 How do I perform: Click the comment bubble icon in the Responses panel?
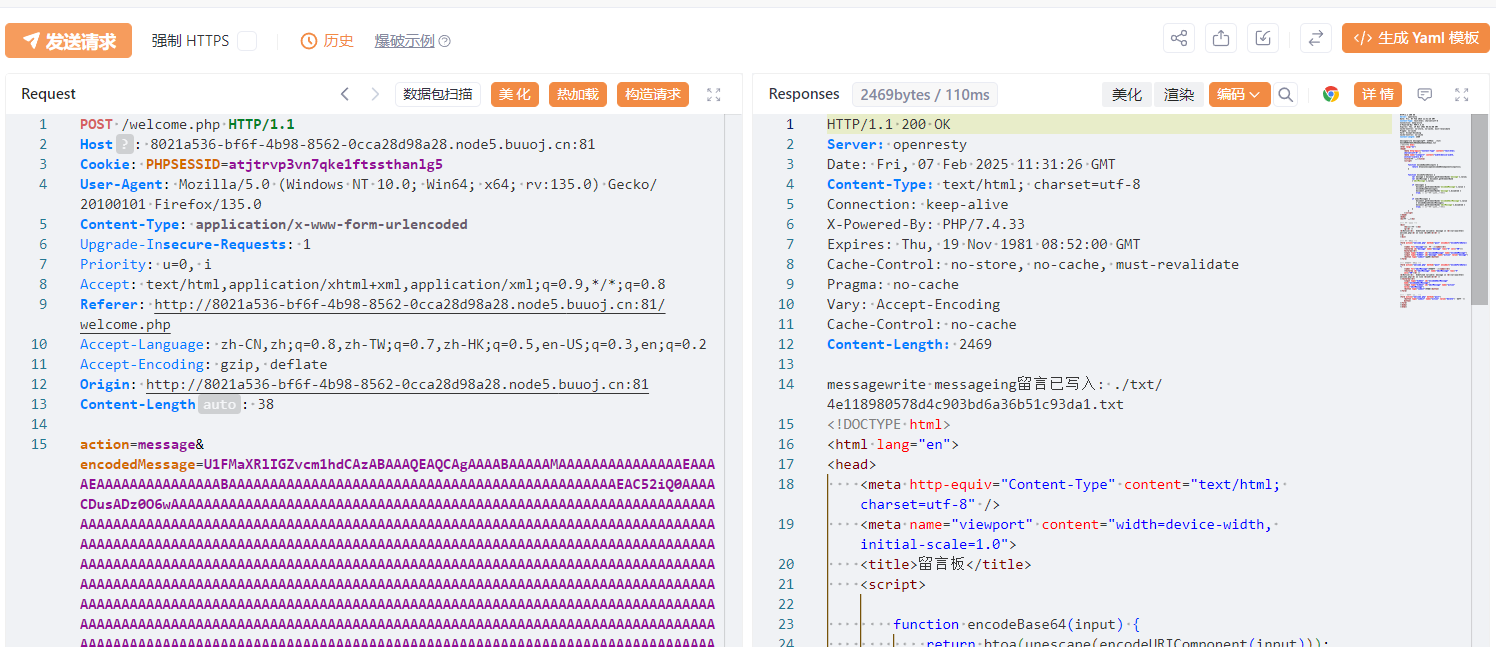pyautogui.click(x=1424, y=93)
